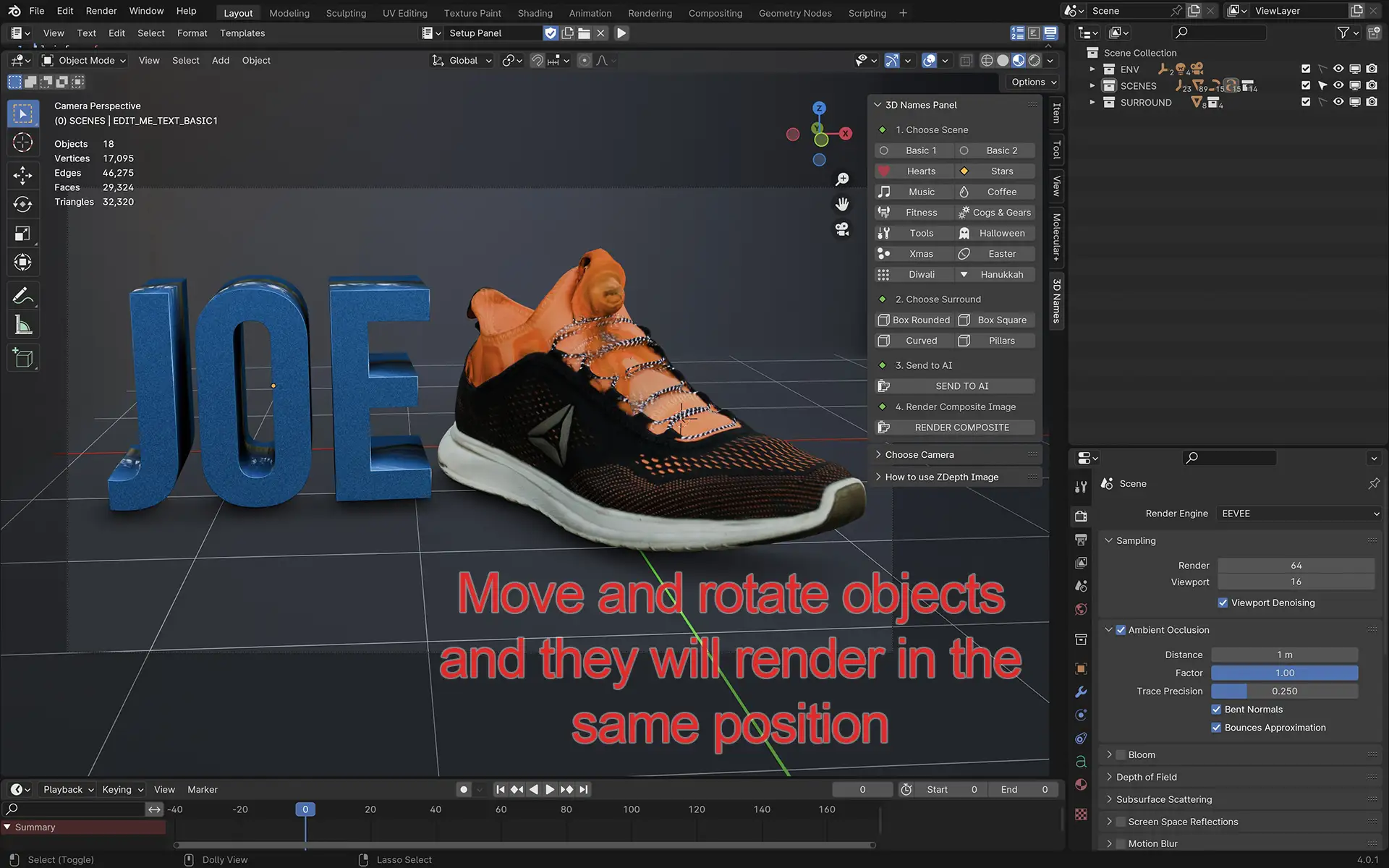Open the Render properties tab
This screenshot has height=868, width=1389.
[x=1081, y=516]
